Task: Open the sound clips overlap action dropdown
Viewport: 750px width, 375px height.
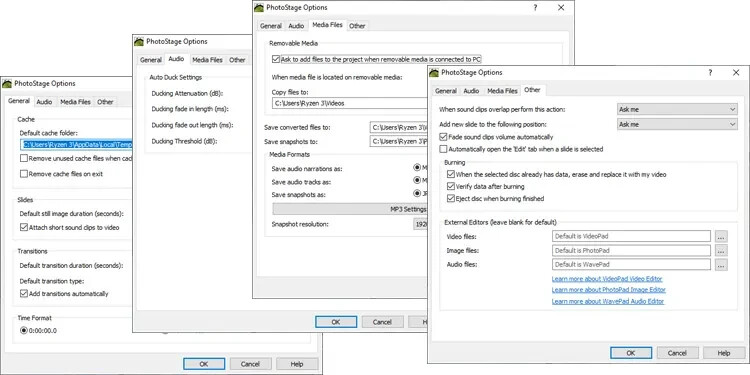Action: click(x=677, y=110)
